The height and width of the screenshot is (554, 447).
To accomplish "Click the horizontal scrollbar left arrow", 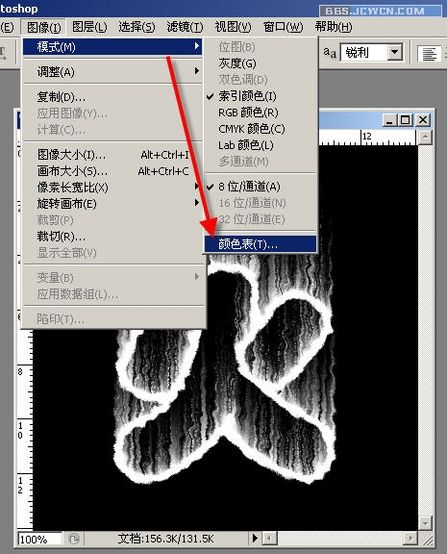I will (270, 538).
